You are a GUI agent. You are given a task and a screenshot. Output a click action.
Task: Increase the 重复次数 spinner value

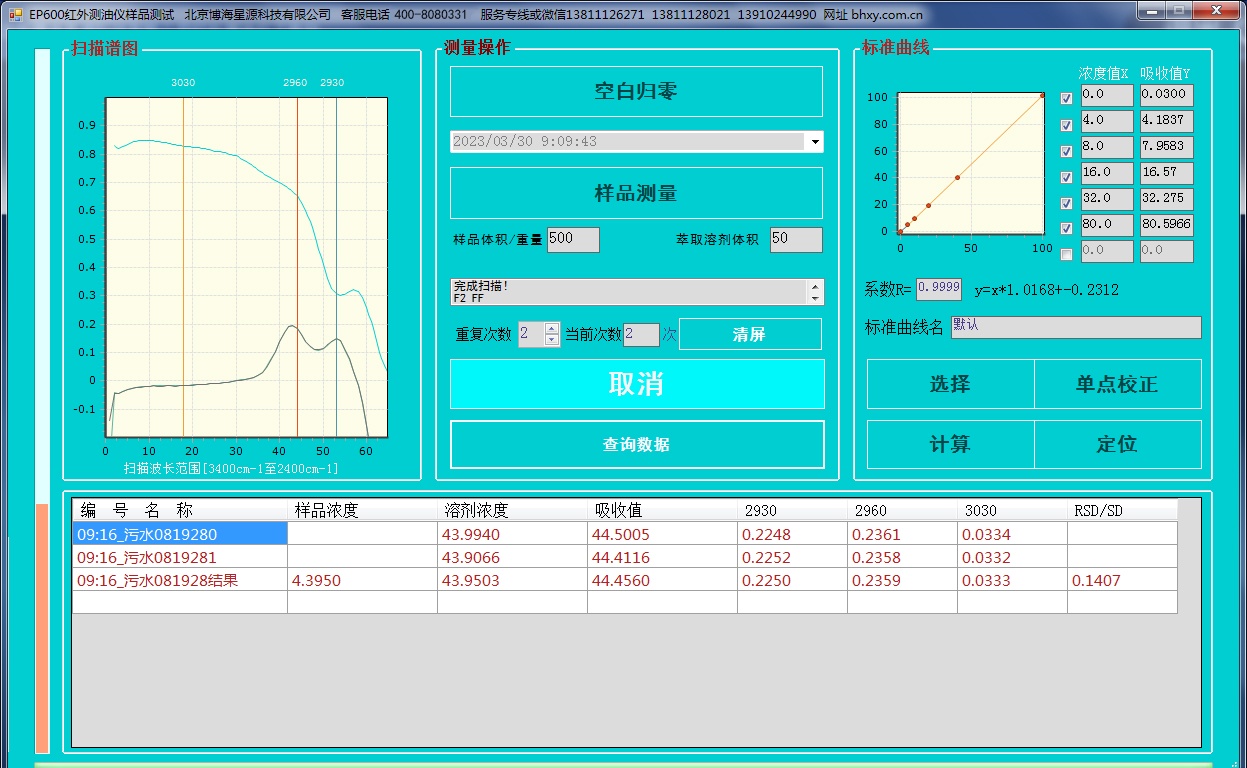[552, 329]
